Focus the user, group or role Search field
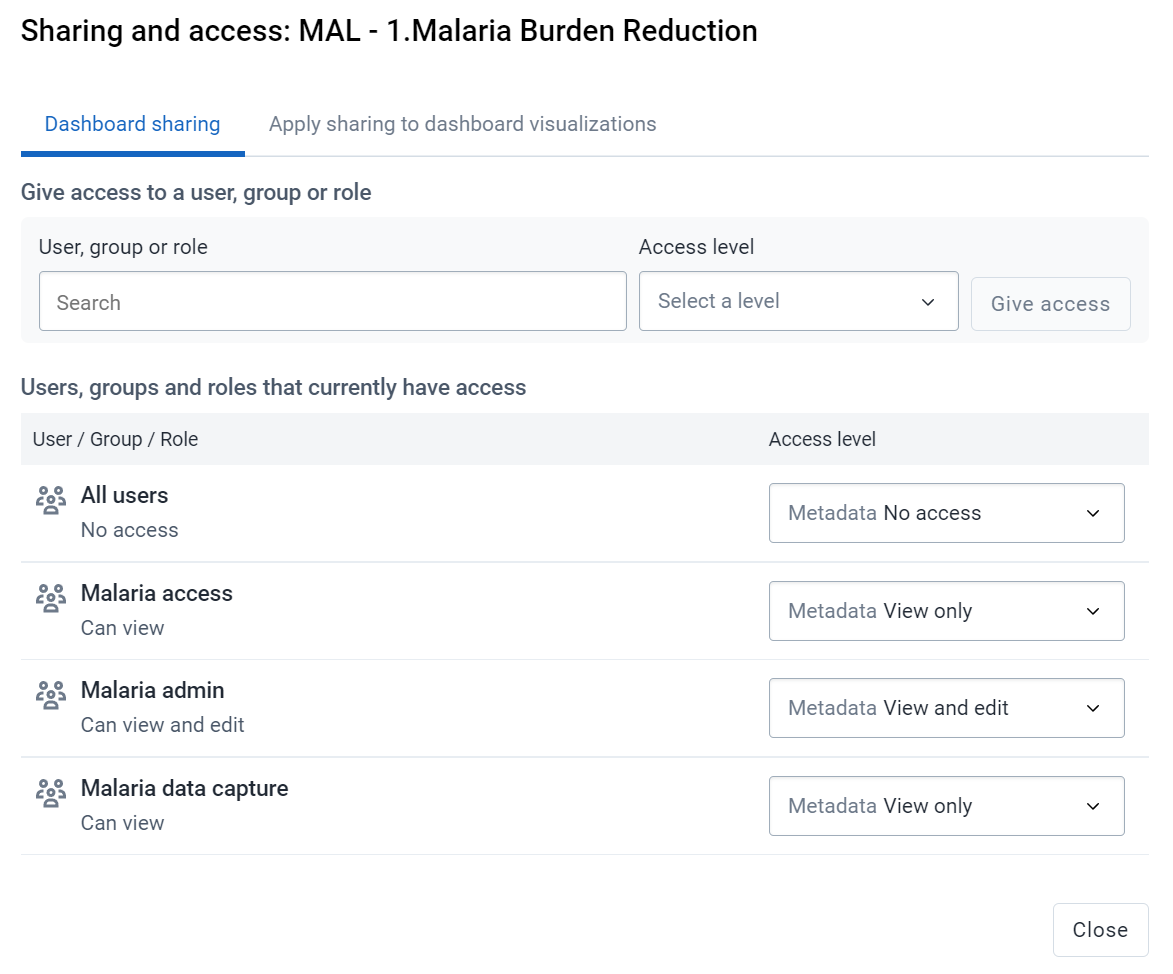The image size is (1173, 974). [x=333, y=301]
